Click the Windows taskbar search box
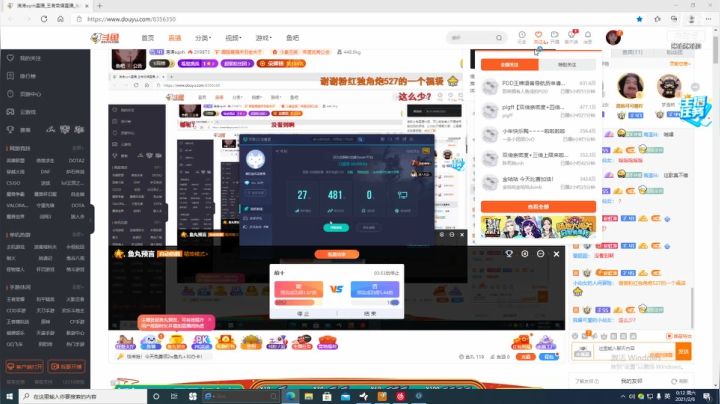 83,396
